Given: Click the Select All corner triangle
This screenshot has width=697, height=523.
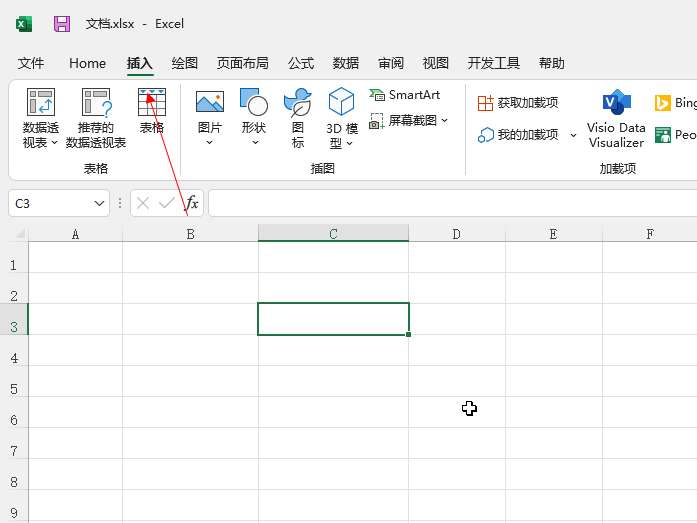Looking at the screenshot, I should (x=19, y=234).
